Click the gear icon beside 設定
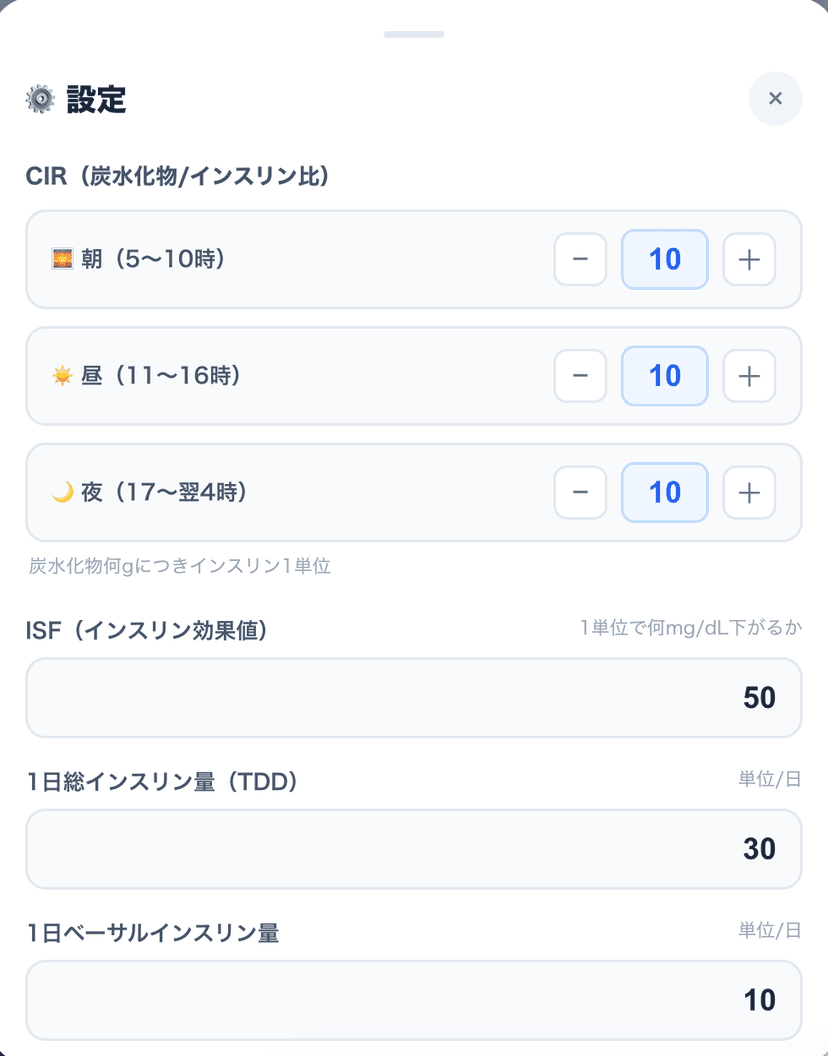 pos(38,99)
